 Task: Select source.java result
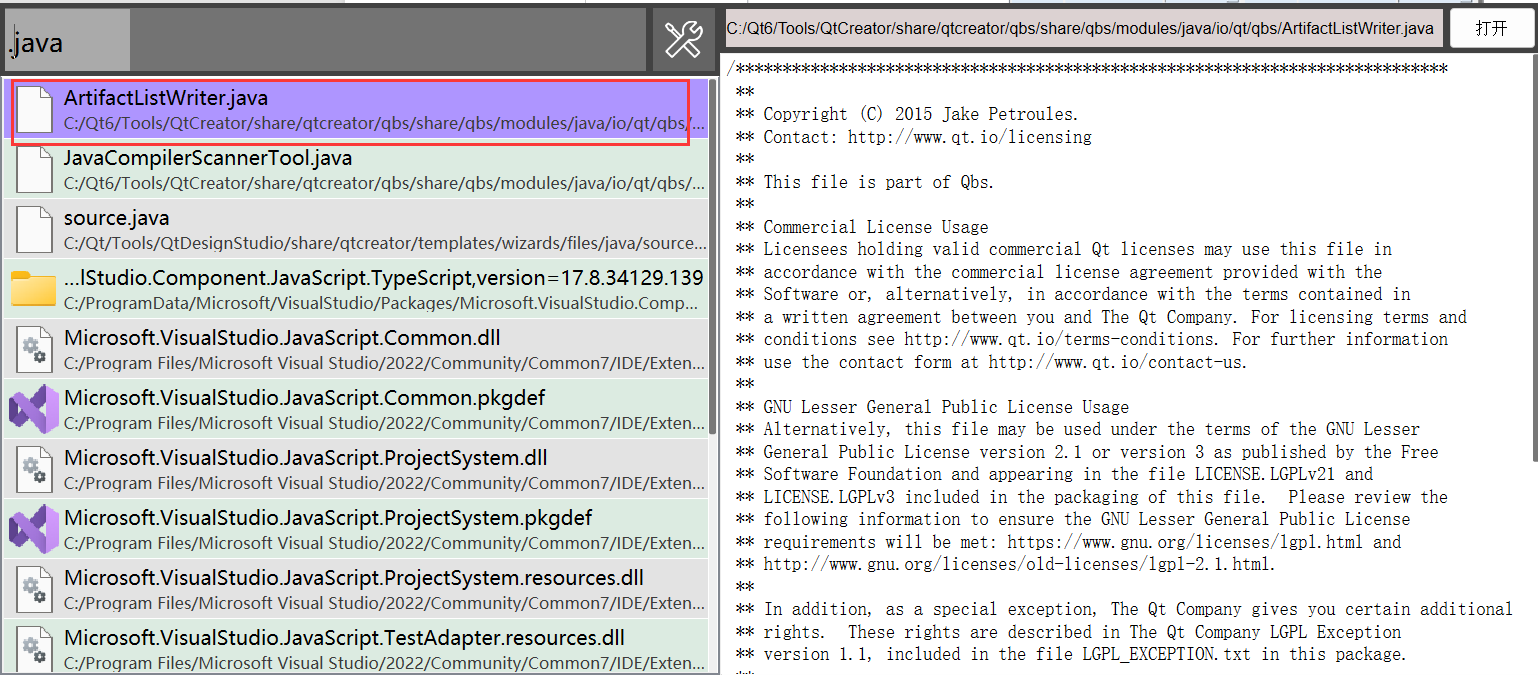(x=355, y=230)
